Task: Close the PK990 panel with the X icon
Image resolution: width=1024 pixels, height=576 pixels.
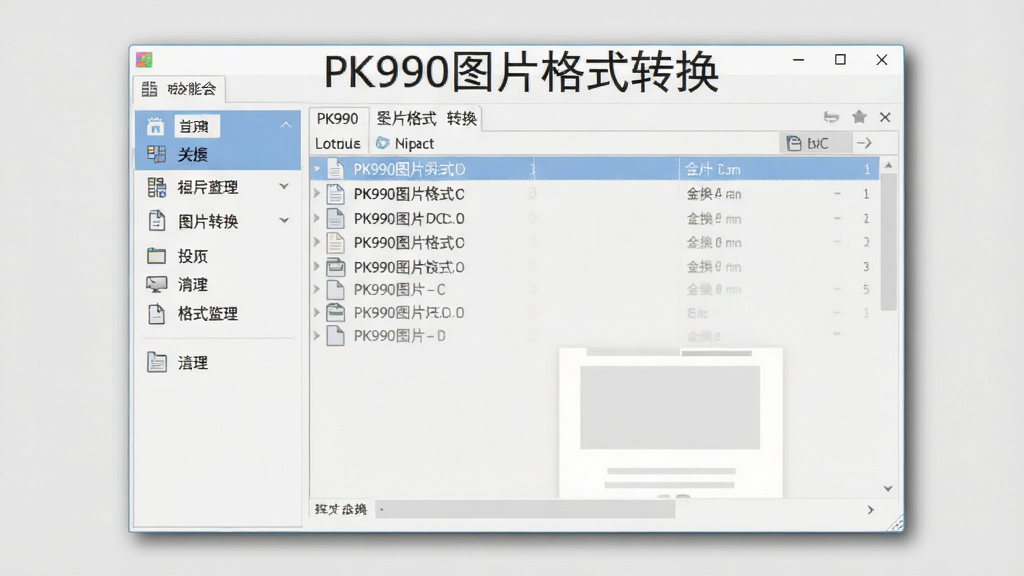Action: (885, 117)
